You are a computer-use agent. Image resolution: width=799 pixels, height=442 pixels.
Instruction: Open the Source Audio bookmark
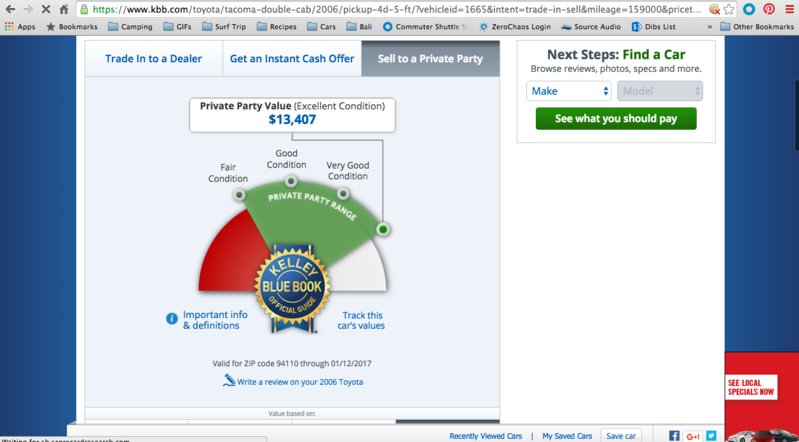[591, 27]
